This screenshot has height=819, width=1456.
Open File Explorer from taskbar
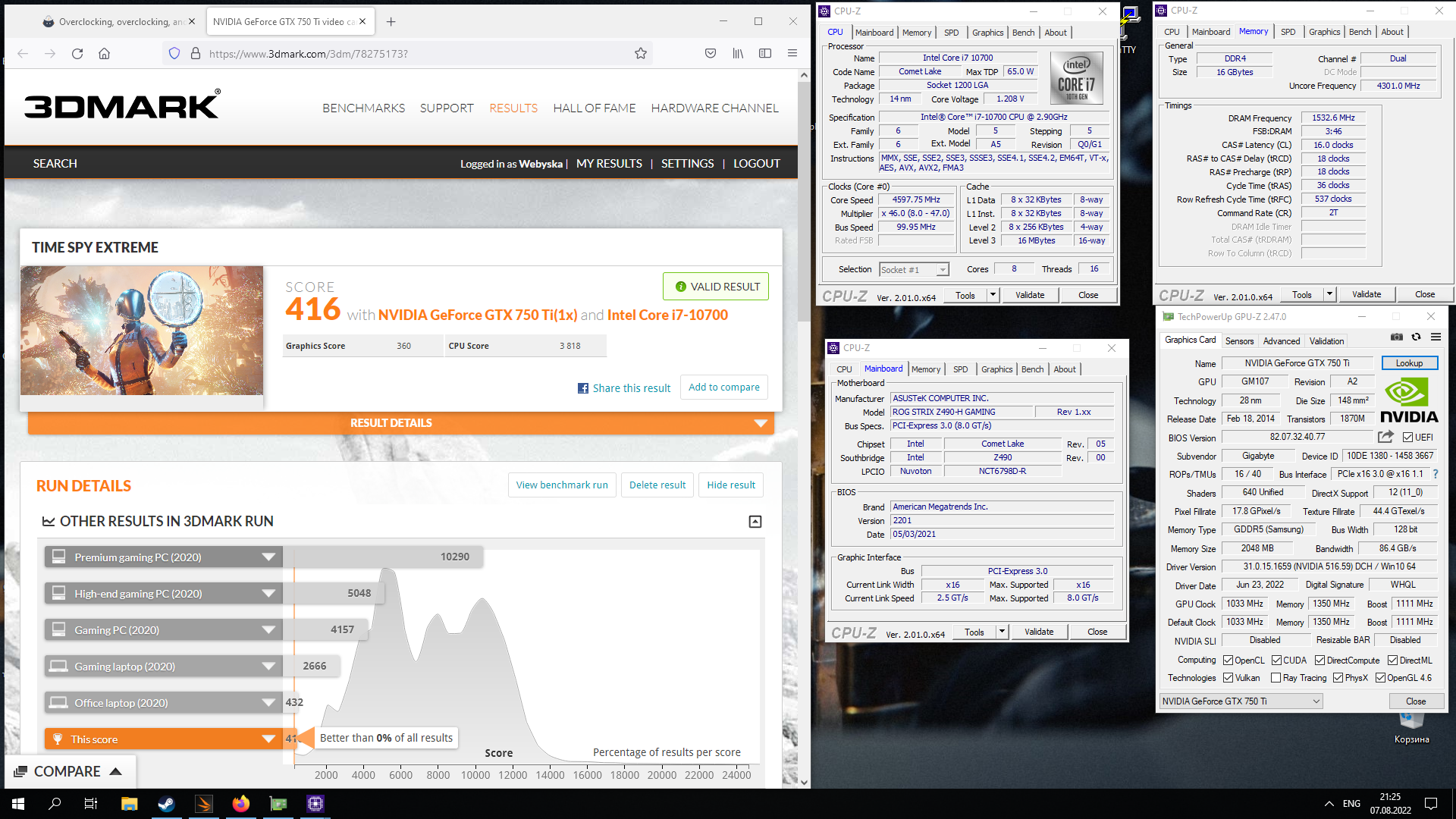(x=129, y=803)
